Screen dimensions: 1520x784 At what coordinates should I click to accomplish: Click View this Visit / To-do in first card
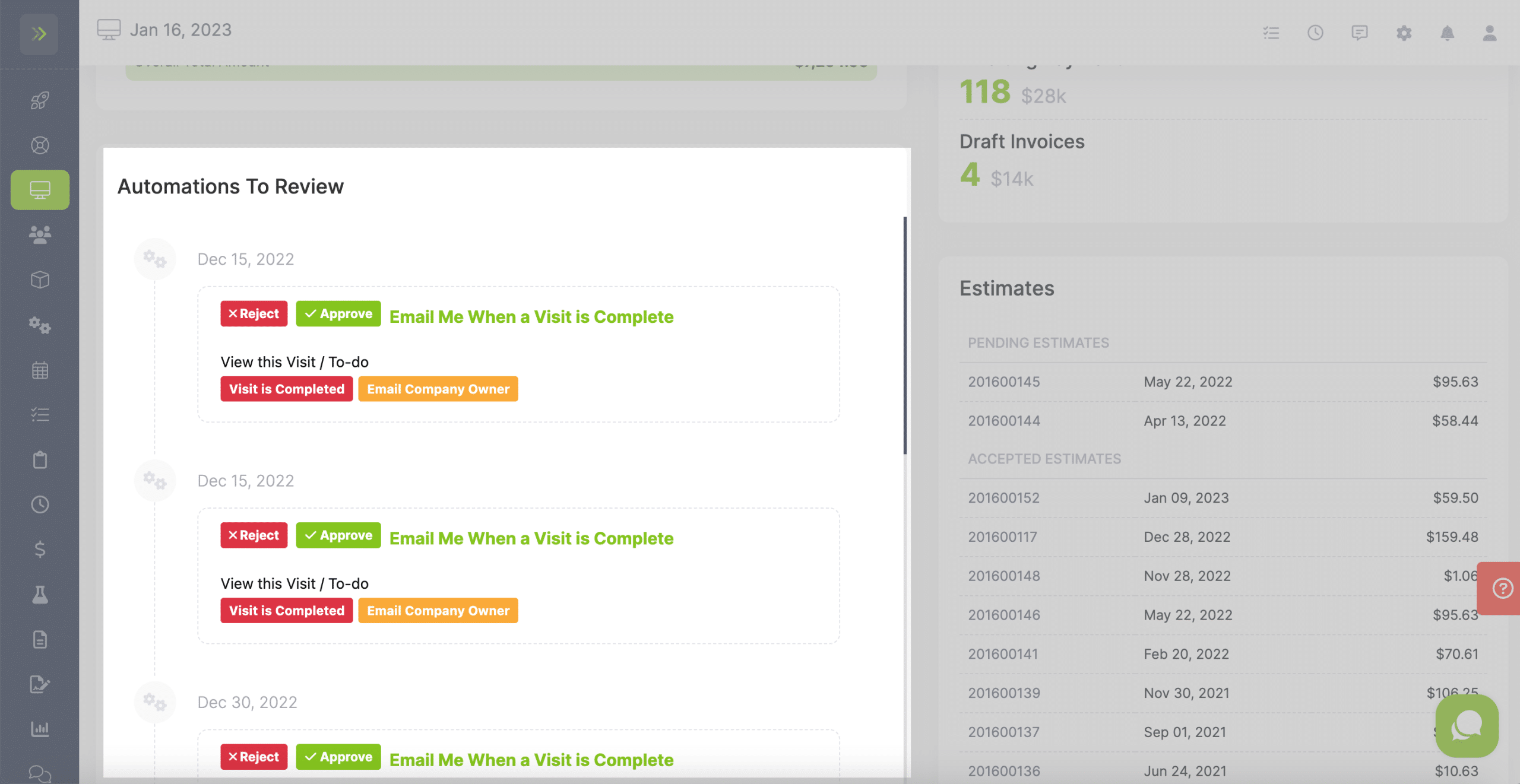click(x=294, y=362)
